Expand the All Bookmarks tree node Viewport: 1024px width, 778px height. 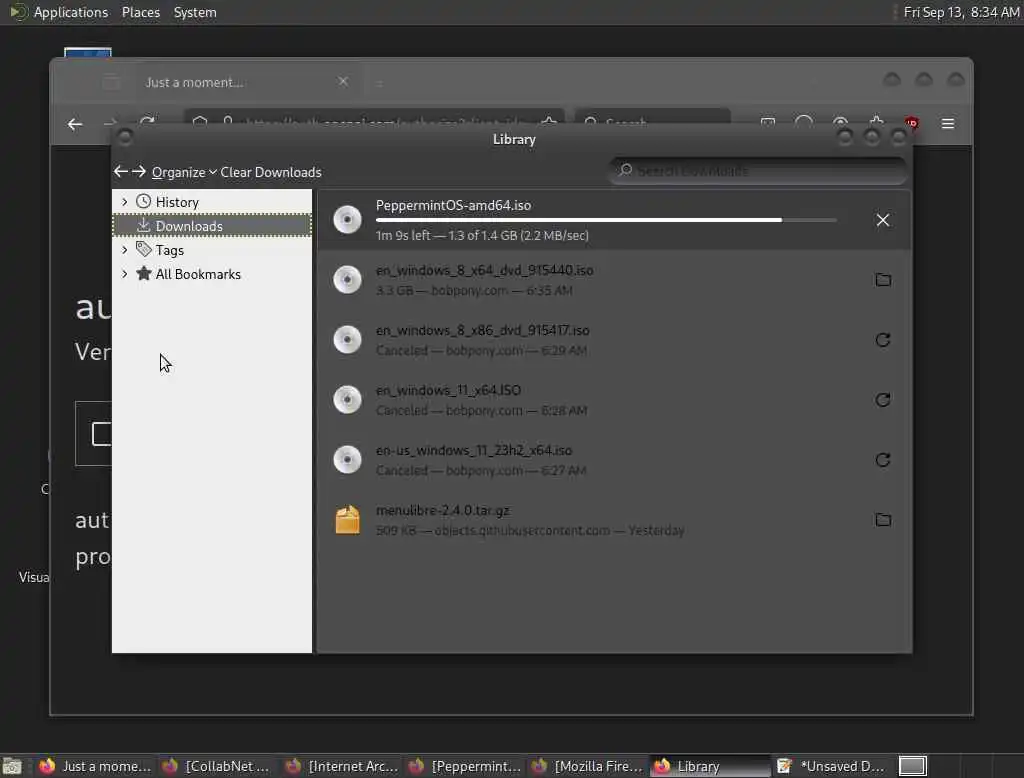pos(124,274)
